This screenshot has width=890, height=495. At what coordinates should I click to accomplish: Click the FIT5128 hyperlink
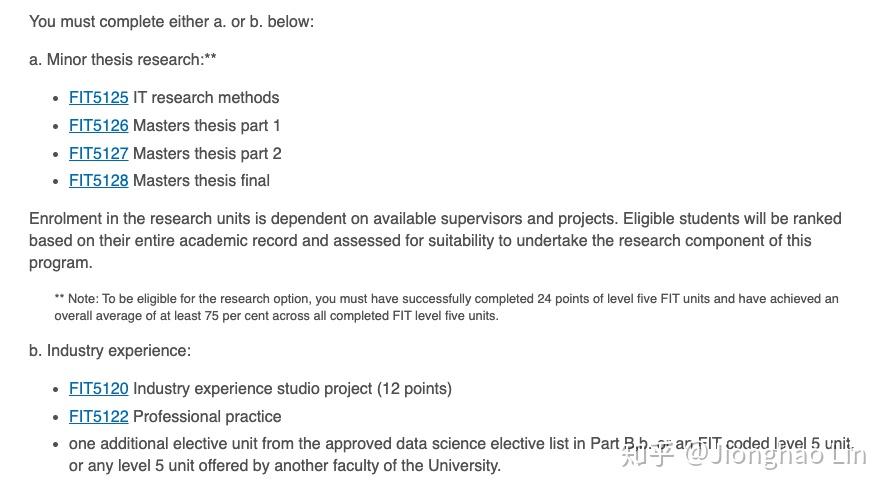coord(98,181)
